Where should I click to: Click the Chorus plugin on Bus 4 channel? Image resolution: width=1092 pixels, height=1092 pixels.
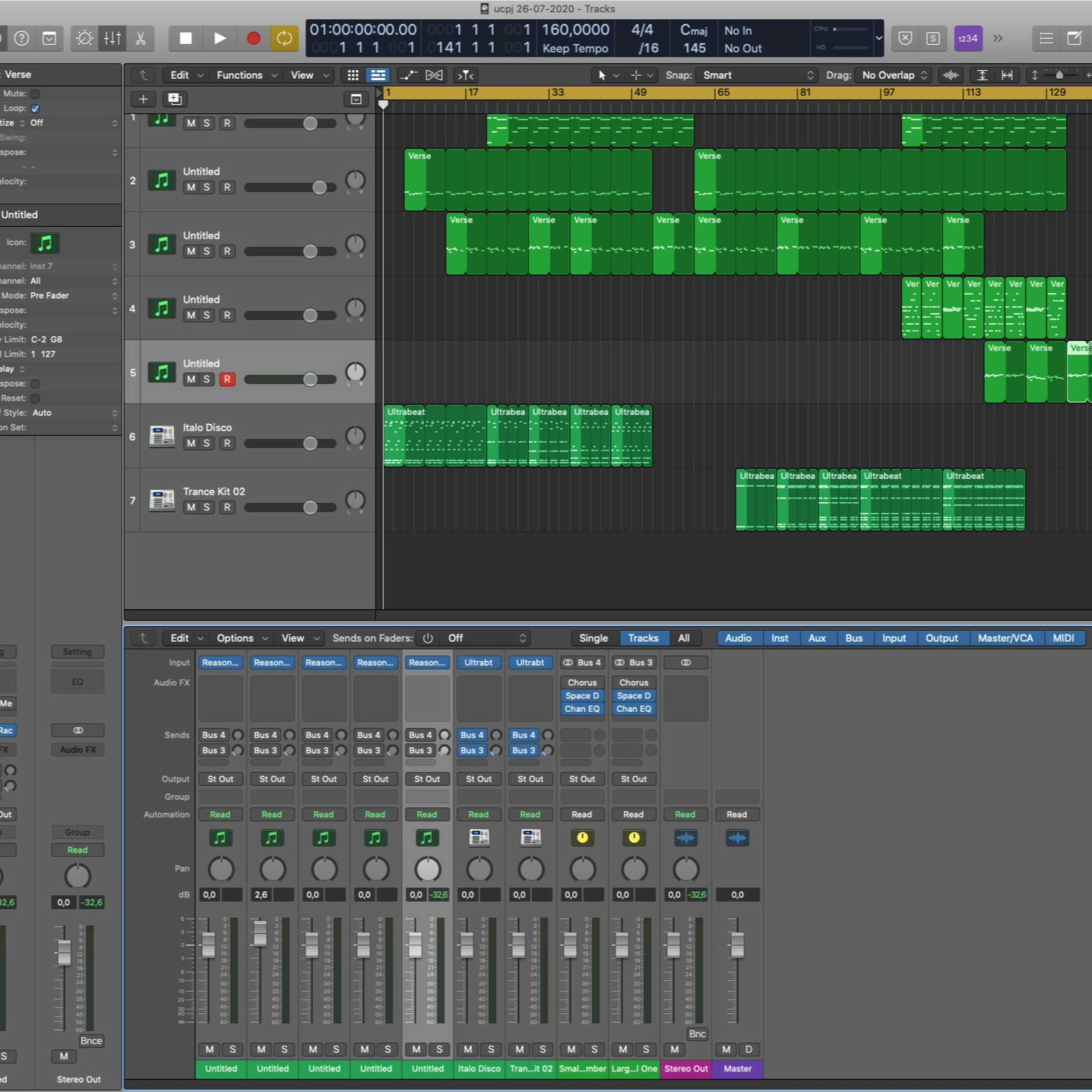pyautogui.click(x=582, y=682)
